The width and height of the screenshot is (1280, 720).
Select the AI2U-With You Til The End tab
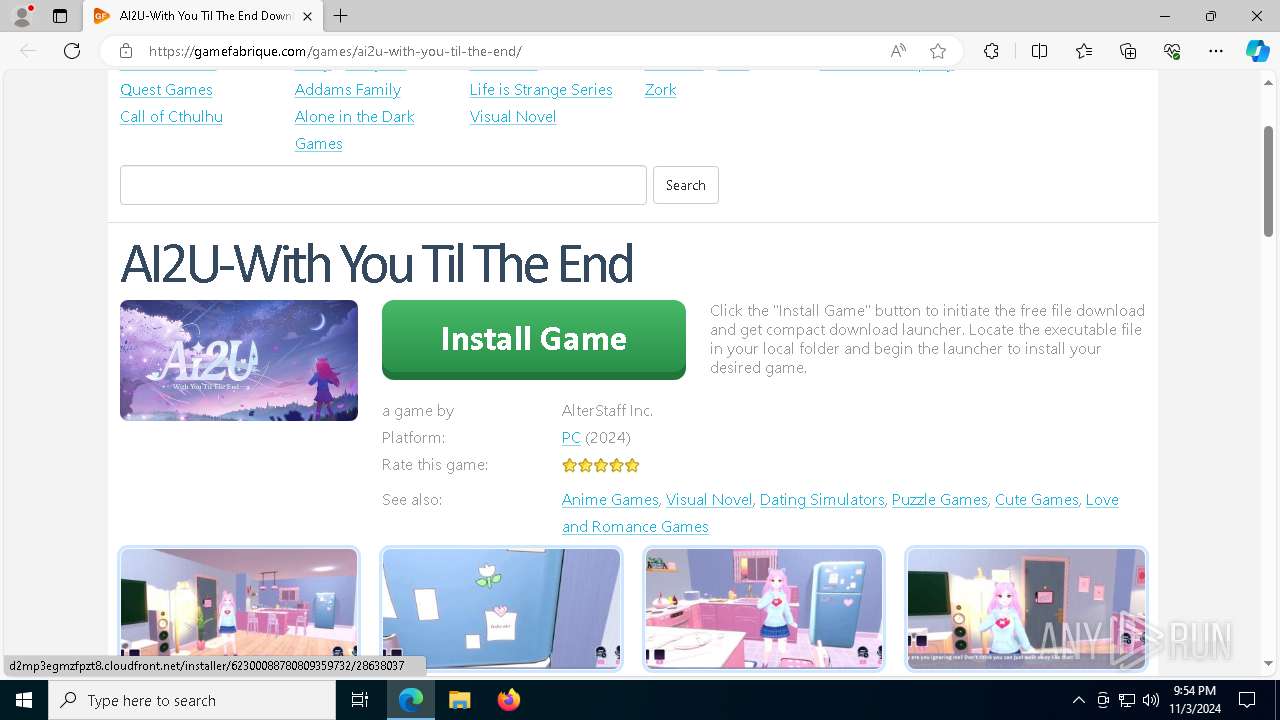(203, 16)
